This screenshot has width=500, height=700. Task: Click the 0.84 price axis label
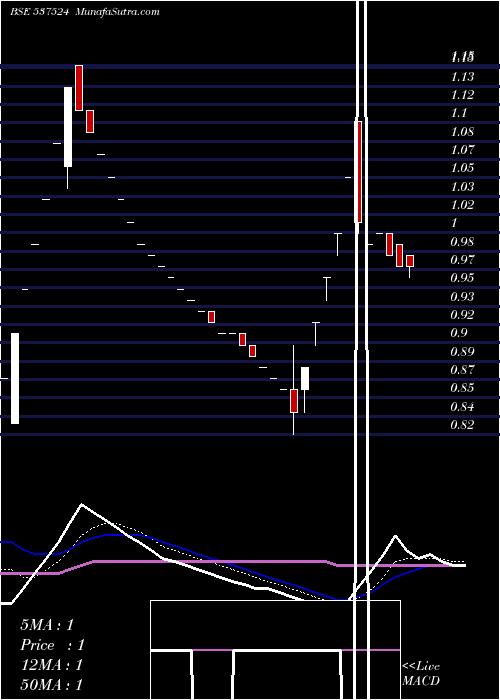point(462,407)
